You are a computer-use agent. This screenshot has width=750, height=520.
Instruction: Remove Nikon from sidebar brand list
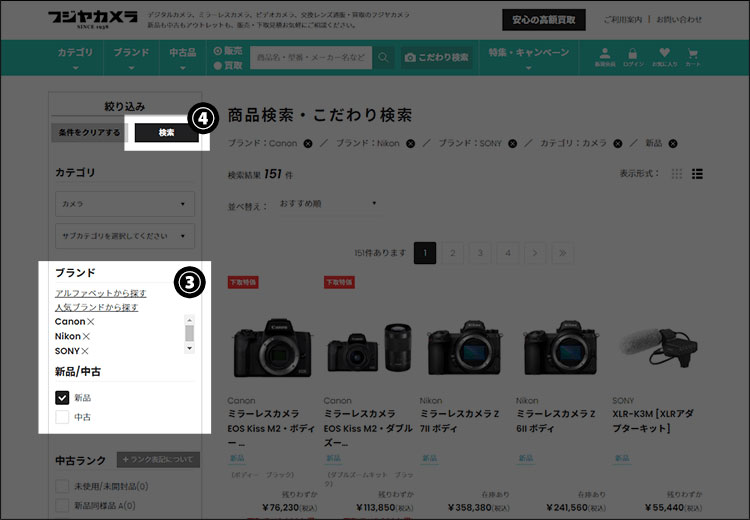click(86, 337)
